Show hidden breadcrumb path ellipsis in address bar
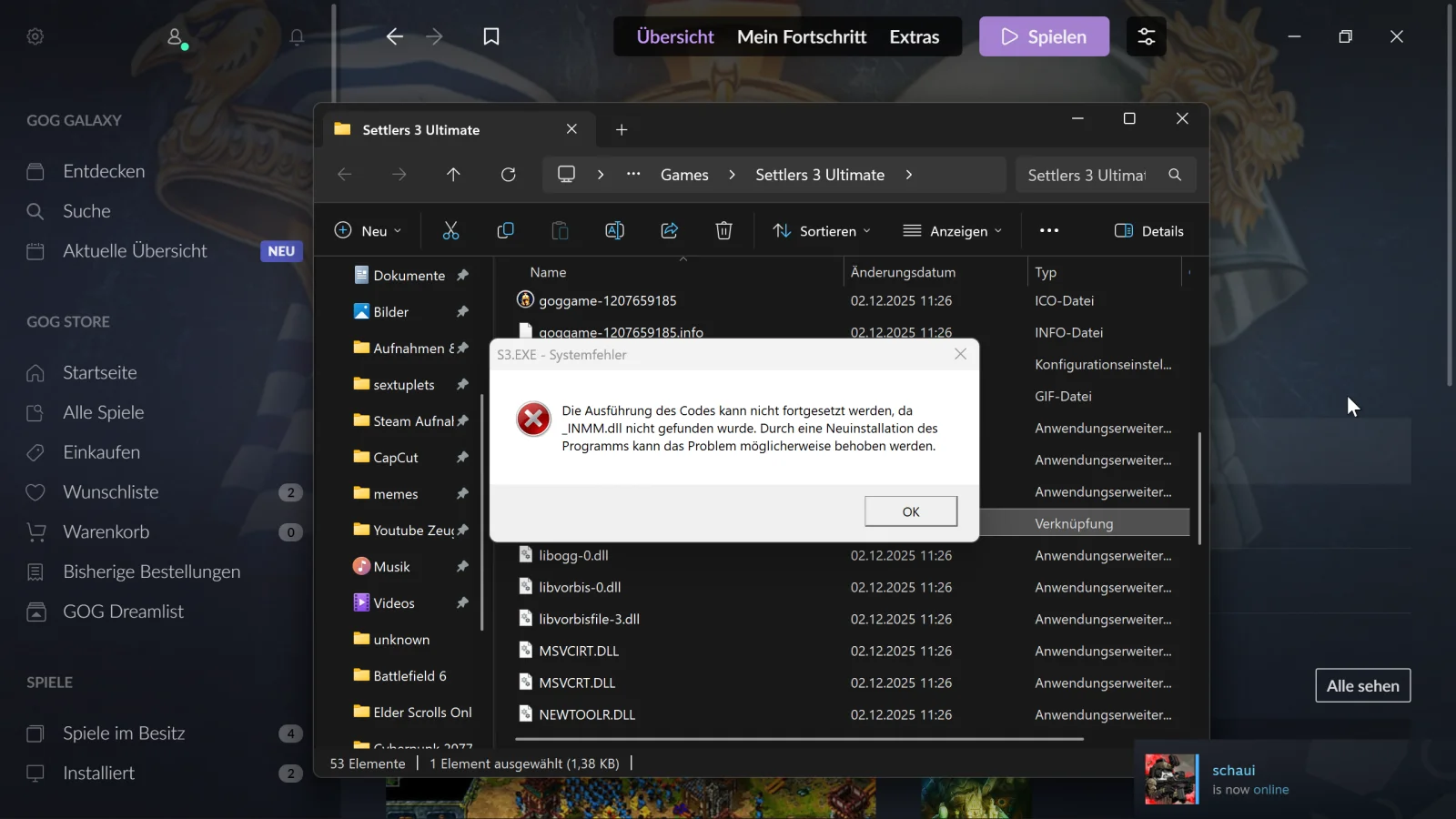 click(633, 175)
